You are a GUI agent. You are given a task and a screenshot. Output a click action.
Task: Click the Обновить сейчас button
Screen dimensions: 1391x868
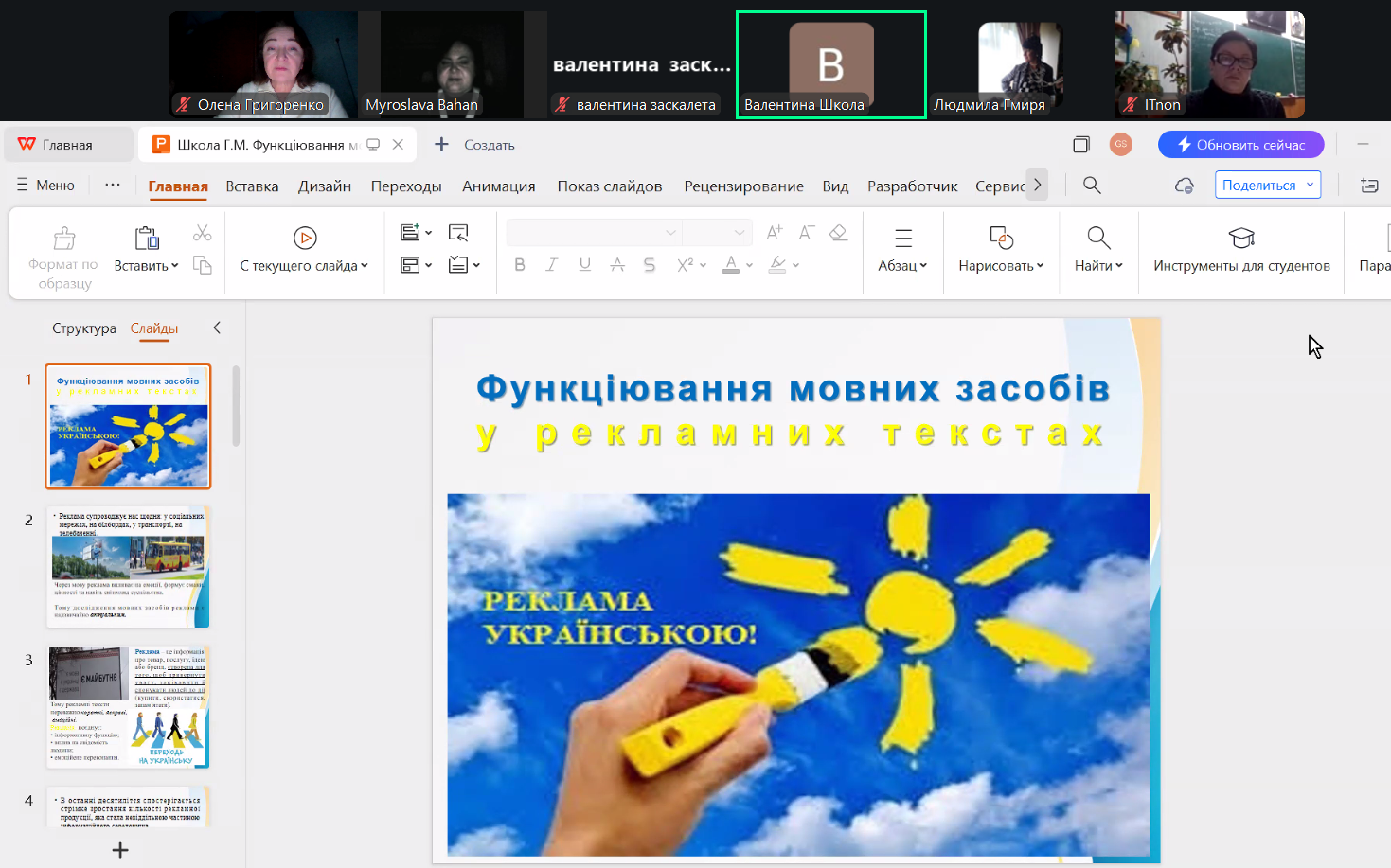point(1240,145)
